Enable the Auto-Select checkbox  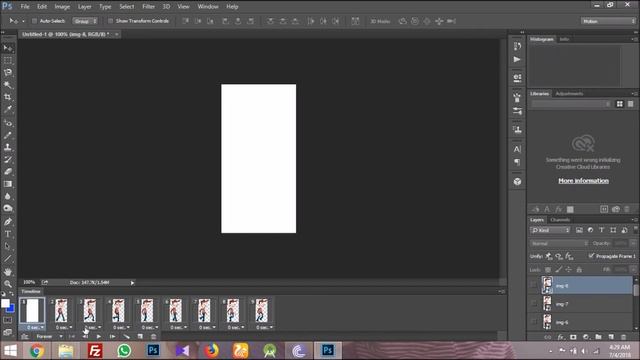tap(34, 21)
